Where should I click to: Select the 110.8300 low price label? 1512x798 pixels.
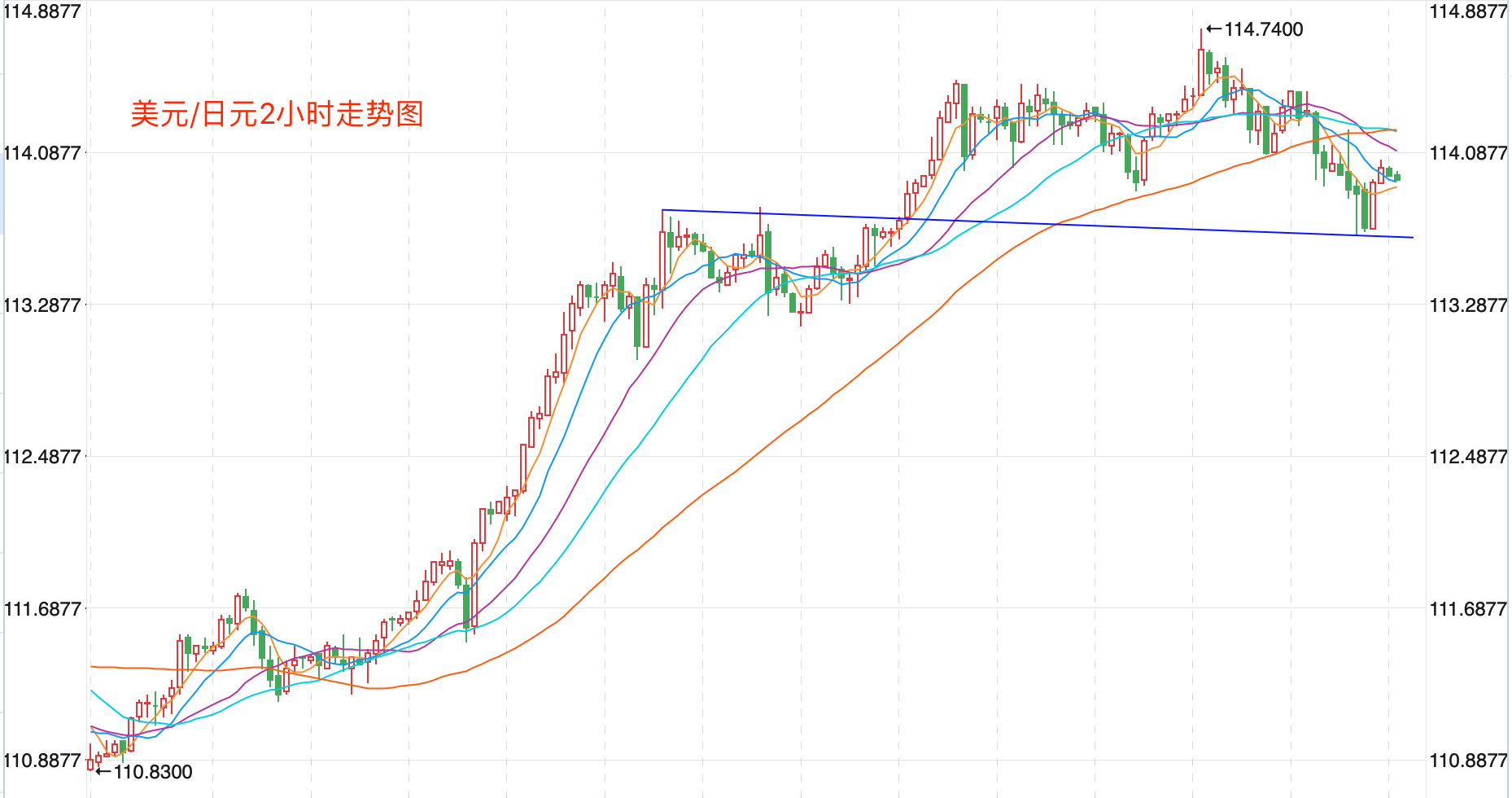pos(153,772)
